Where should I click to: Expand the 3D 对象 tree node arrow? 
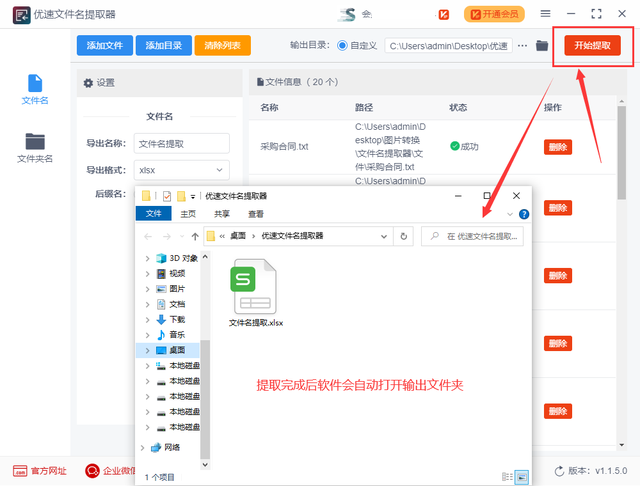147,258
